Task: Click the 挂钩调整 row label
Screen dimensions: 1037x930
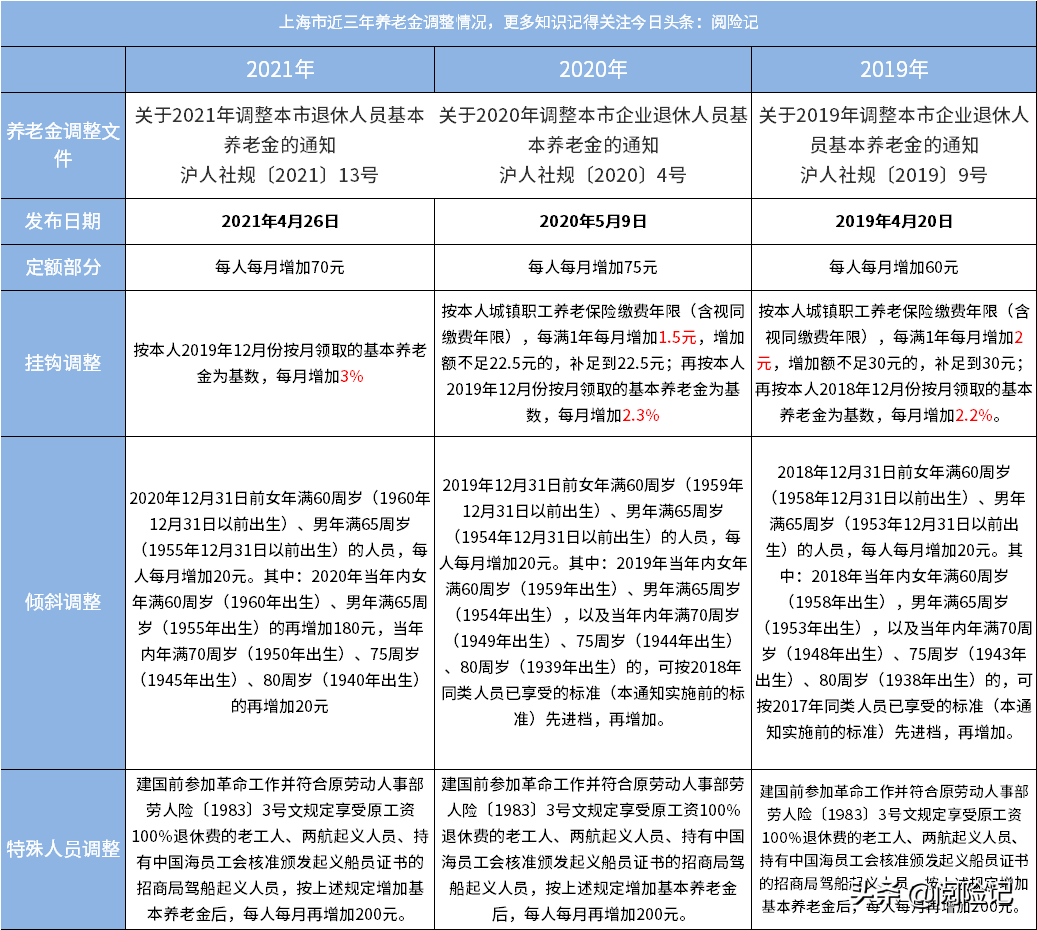Action: 63,363
